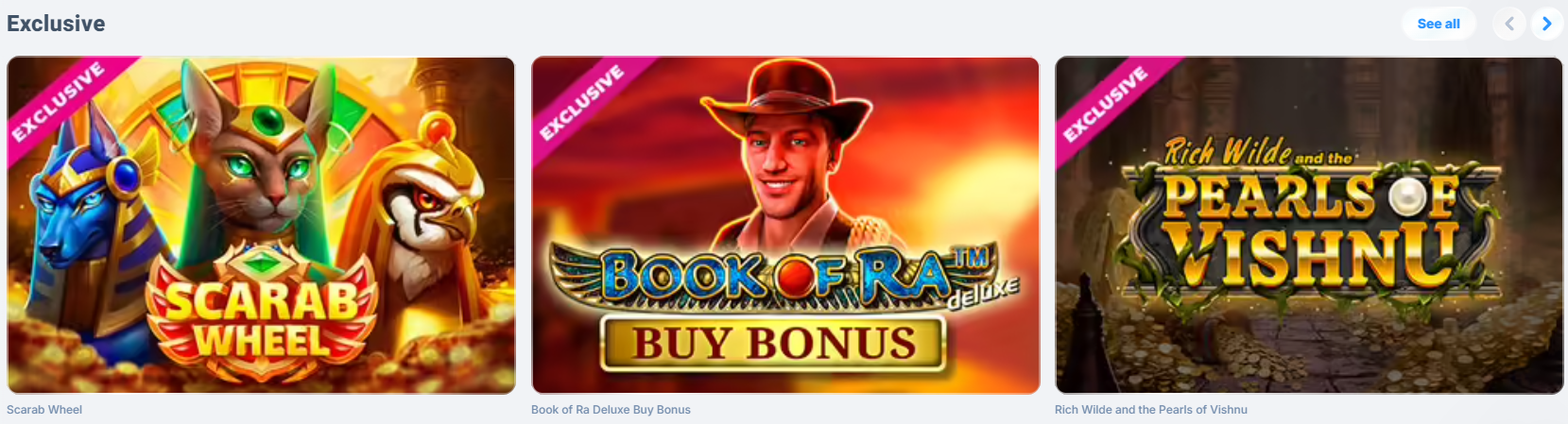Click the Scarab Wheel caption link

pyautogui.click(x=44, y=410)
